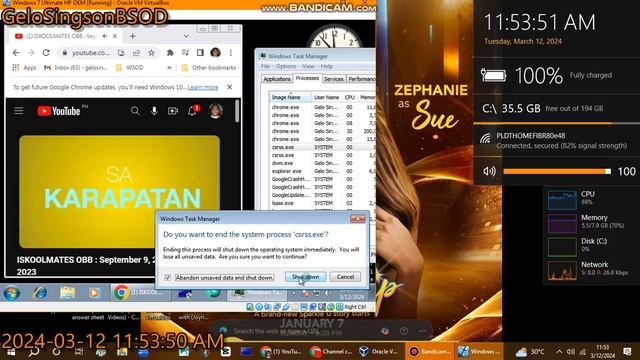Open the weather 30°C widget
640x360 pixels.
click(530, 351)
